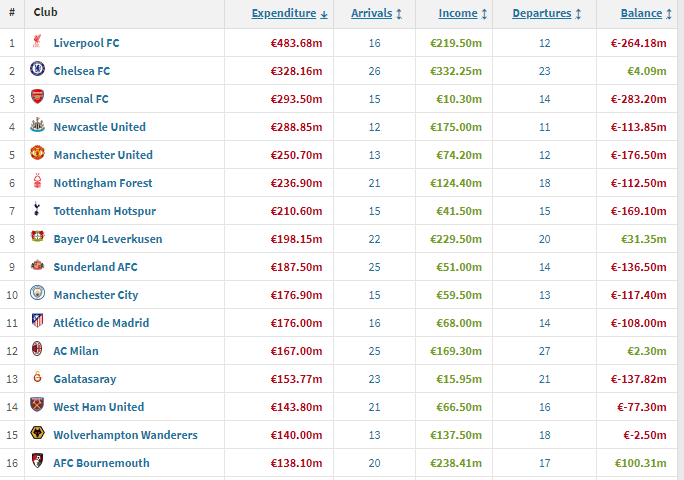Viewport: 684px width, 480px height.
Task: Open the Manchester City club link
Action: pyautogui.click(x=96, y=295)
